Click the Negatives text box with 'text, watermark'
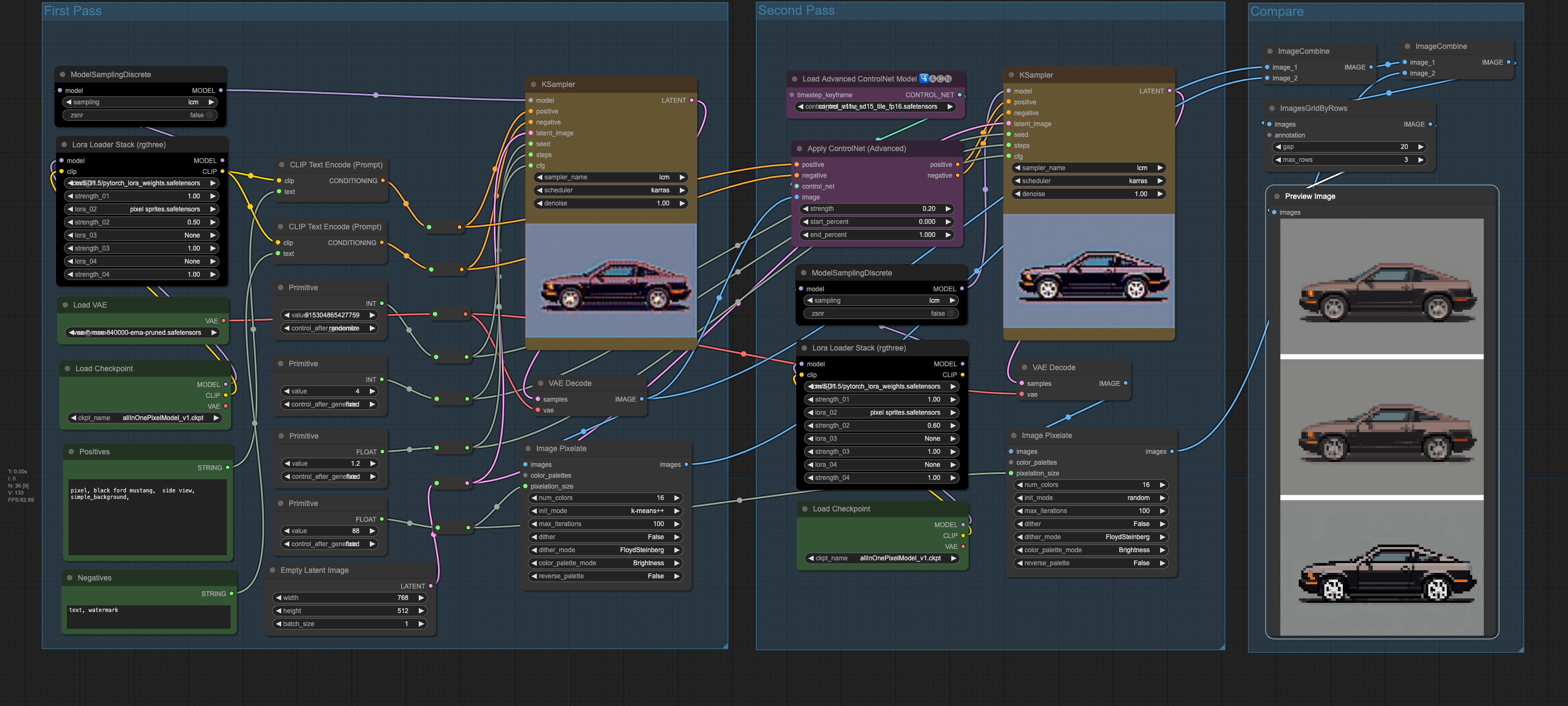The image size is (1568, 706). [149, 617]
